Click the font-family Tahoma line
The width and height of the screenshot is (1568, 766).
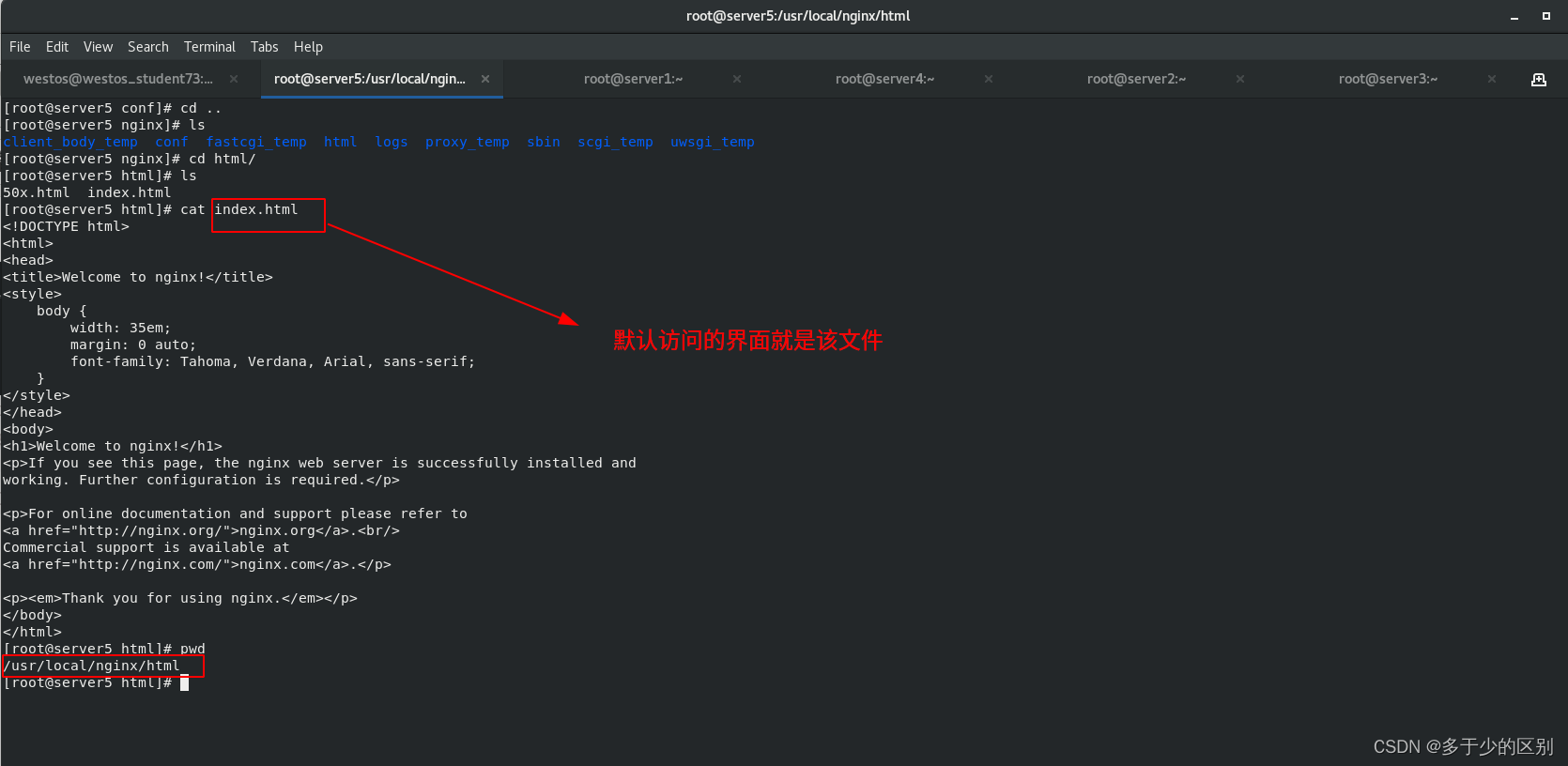pos(273,361)
